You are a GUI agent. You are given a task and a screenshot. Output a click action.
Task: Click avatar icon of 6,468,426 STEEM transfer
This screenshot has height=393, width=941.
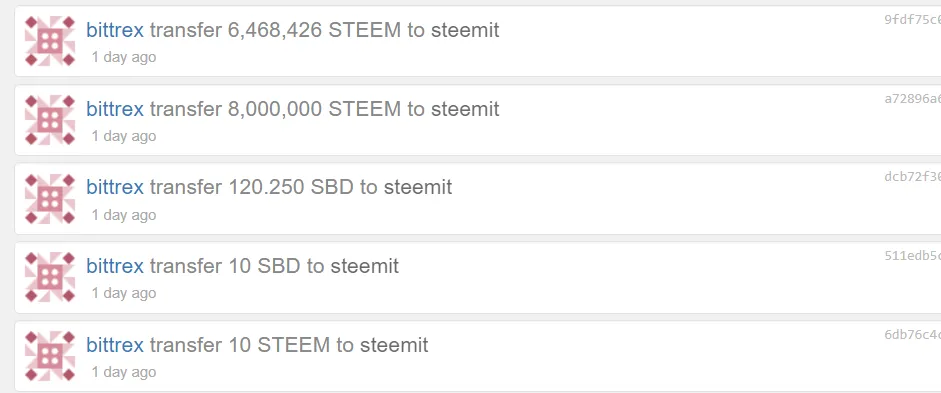click(50, 41)
